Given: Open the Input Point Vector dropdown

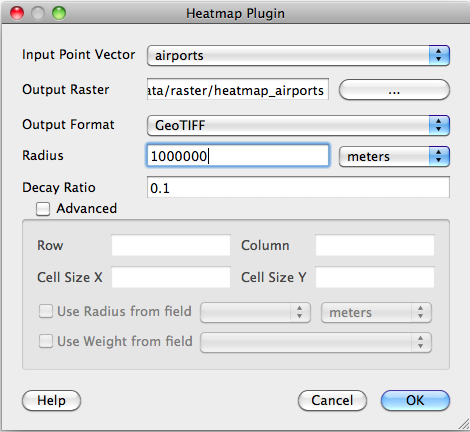Looking at the screenshot, I should point(298,55).
